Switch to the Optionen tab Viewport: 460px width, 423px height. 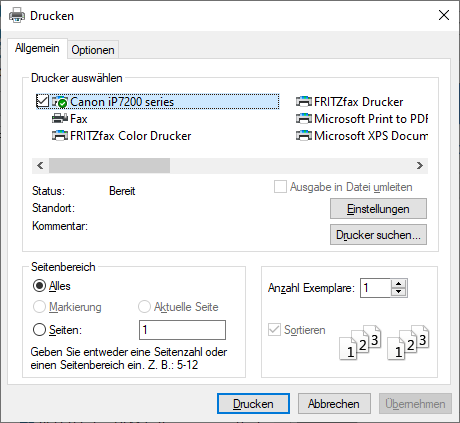[x=93, y=50]
